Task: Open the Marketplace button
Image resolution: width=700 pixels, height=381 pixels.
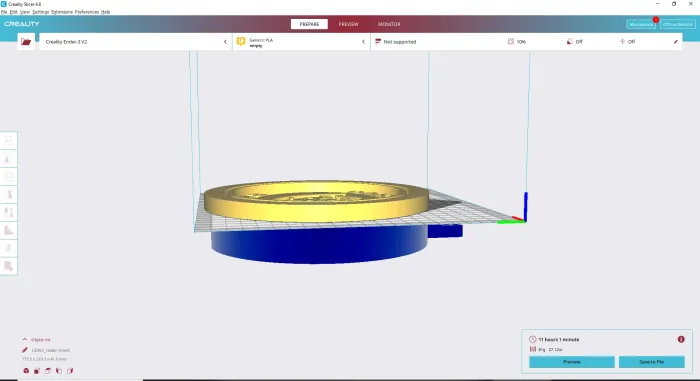Action: [641, 25]
